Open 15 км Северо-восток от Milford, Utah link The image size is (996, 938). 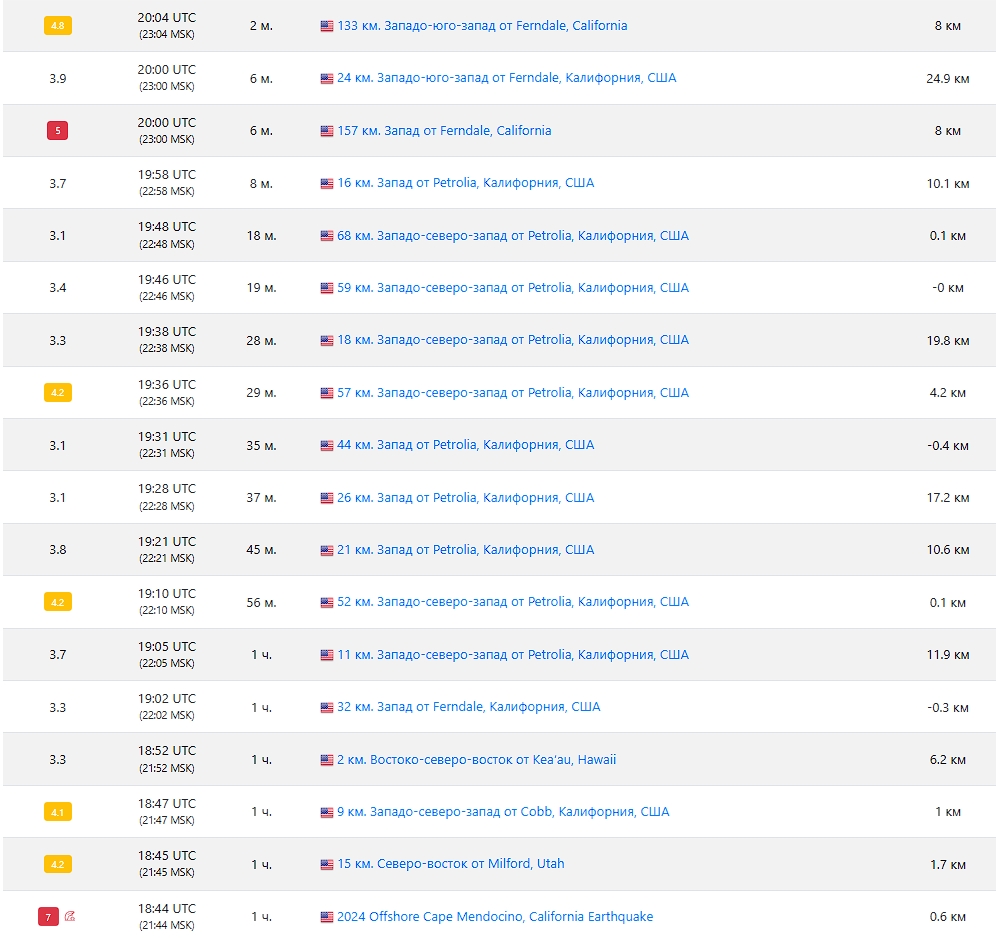click(x=450, y=864)
